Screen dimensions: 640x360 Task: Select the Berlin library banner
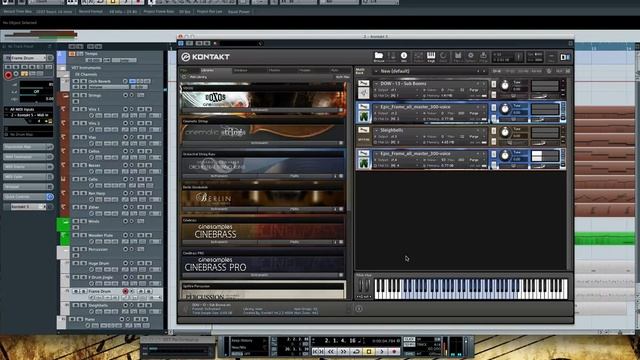(262, 198)
